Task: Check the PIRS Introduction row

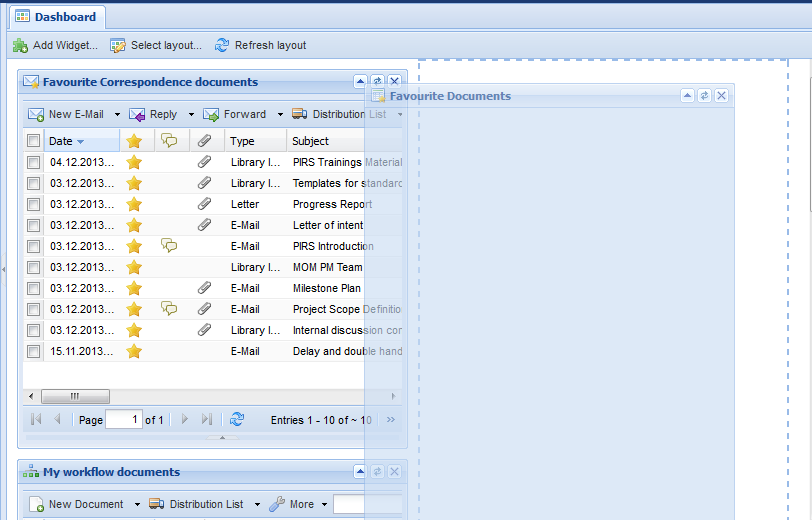Action: 34,247
